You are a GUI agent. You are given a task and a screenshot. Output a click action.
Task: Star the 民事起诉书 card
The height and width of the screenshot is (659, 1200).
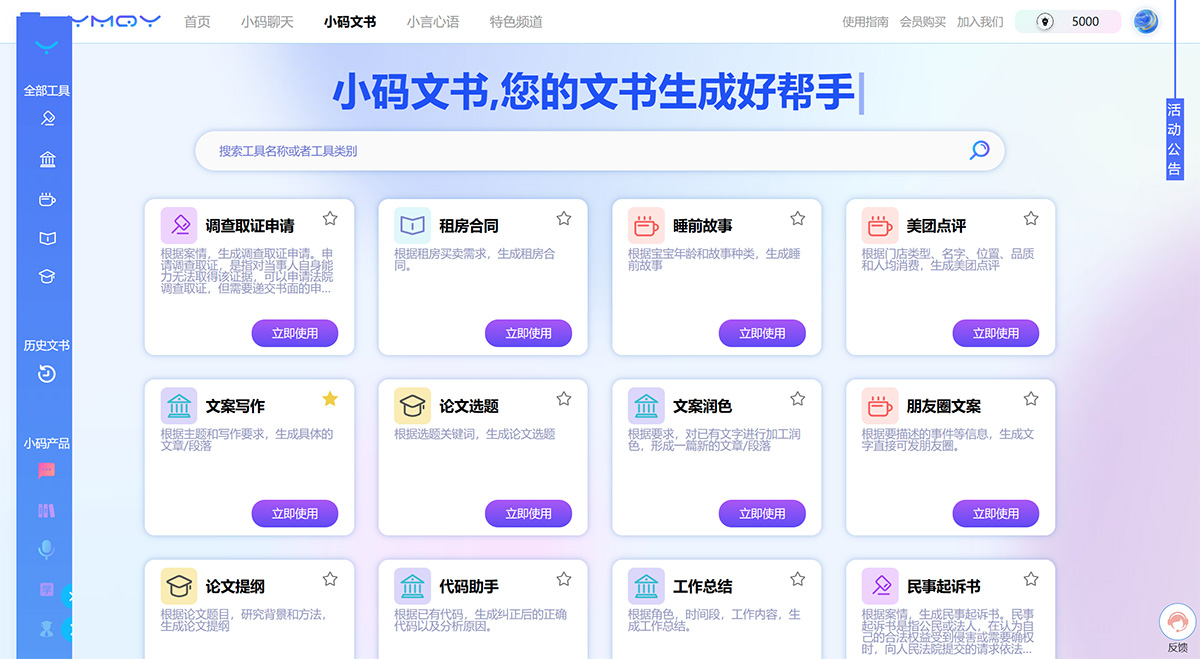(1031, 578)
